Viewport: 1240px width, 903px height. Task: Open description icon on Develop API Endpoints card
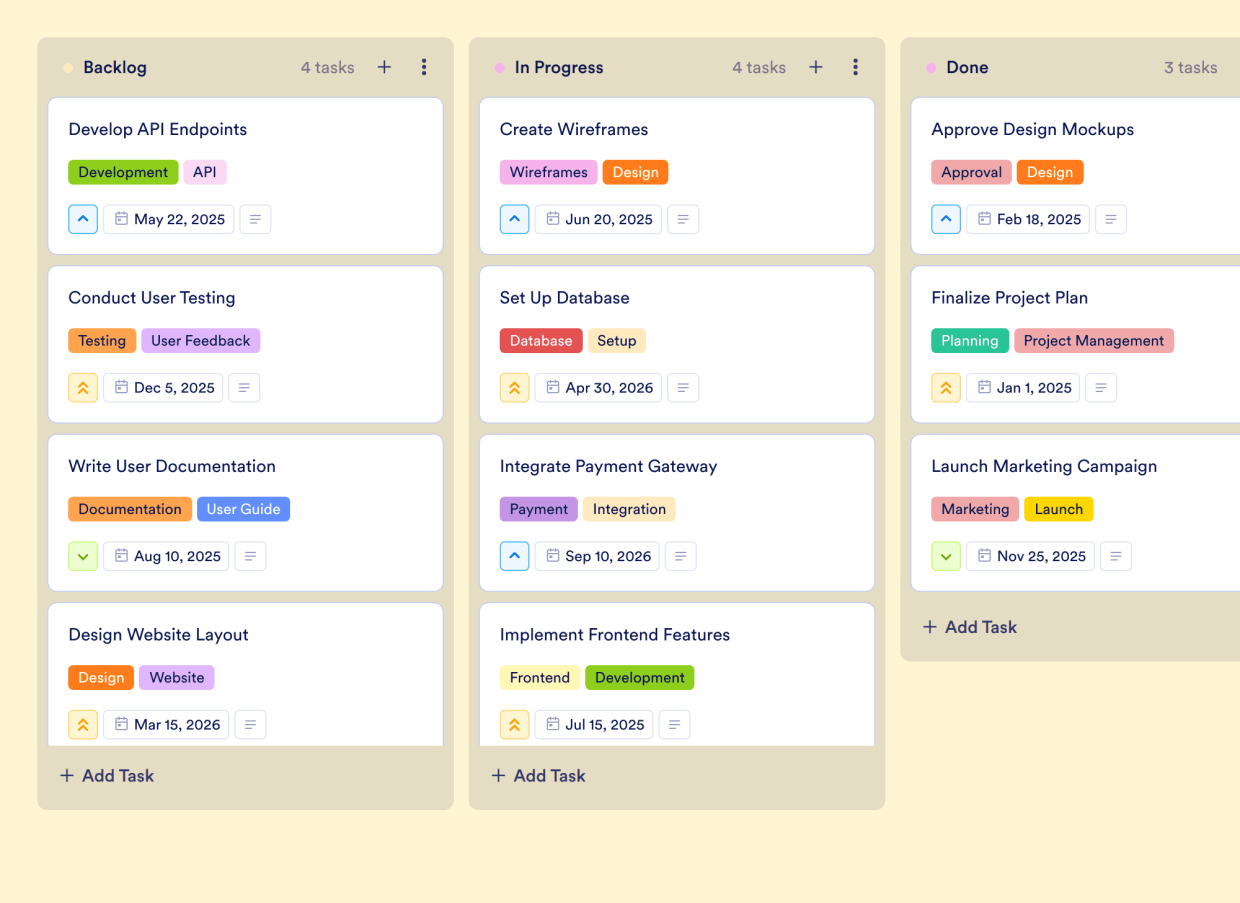[255, 219]
